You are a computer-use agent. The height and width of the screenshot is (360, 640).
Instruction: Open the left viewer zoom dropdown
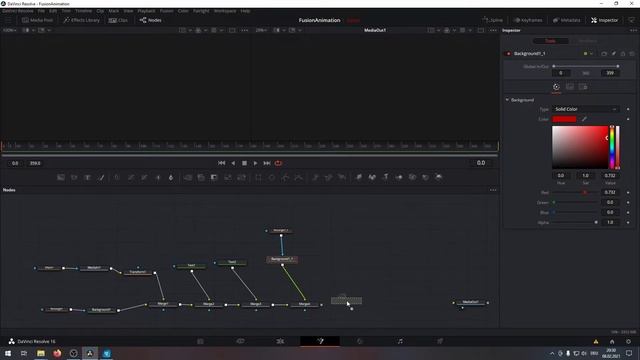[10, 30]
